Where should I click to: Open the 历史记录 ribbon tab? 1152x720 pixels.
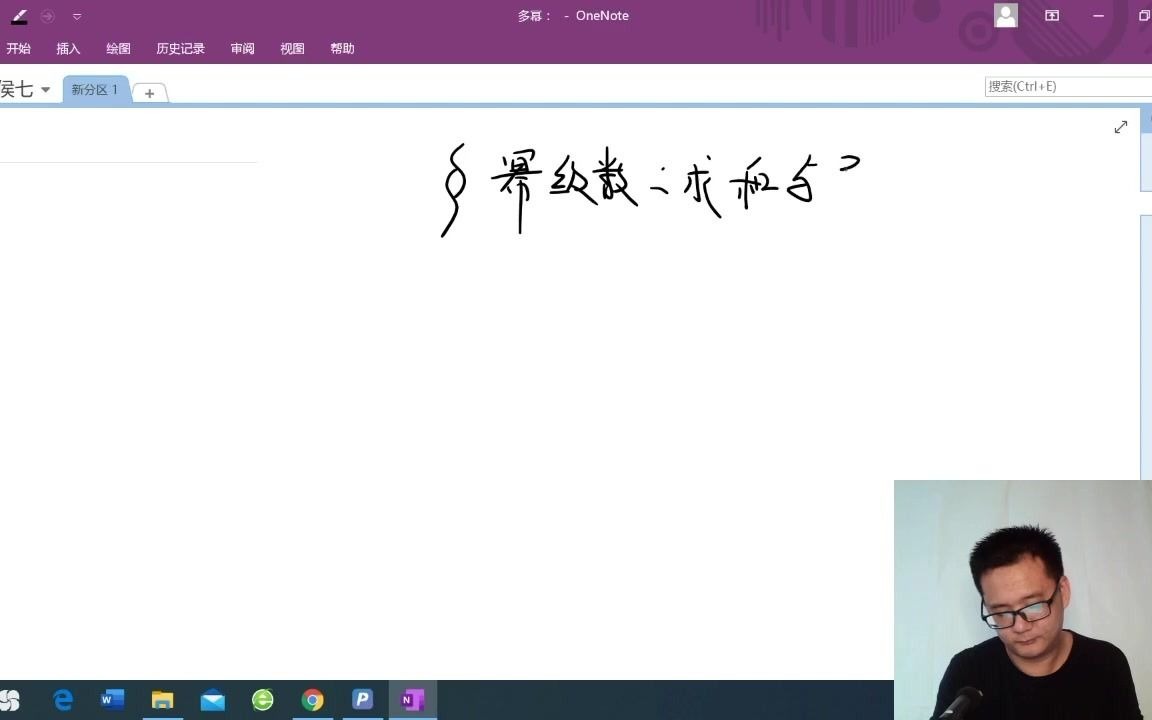pos(180,48)
